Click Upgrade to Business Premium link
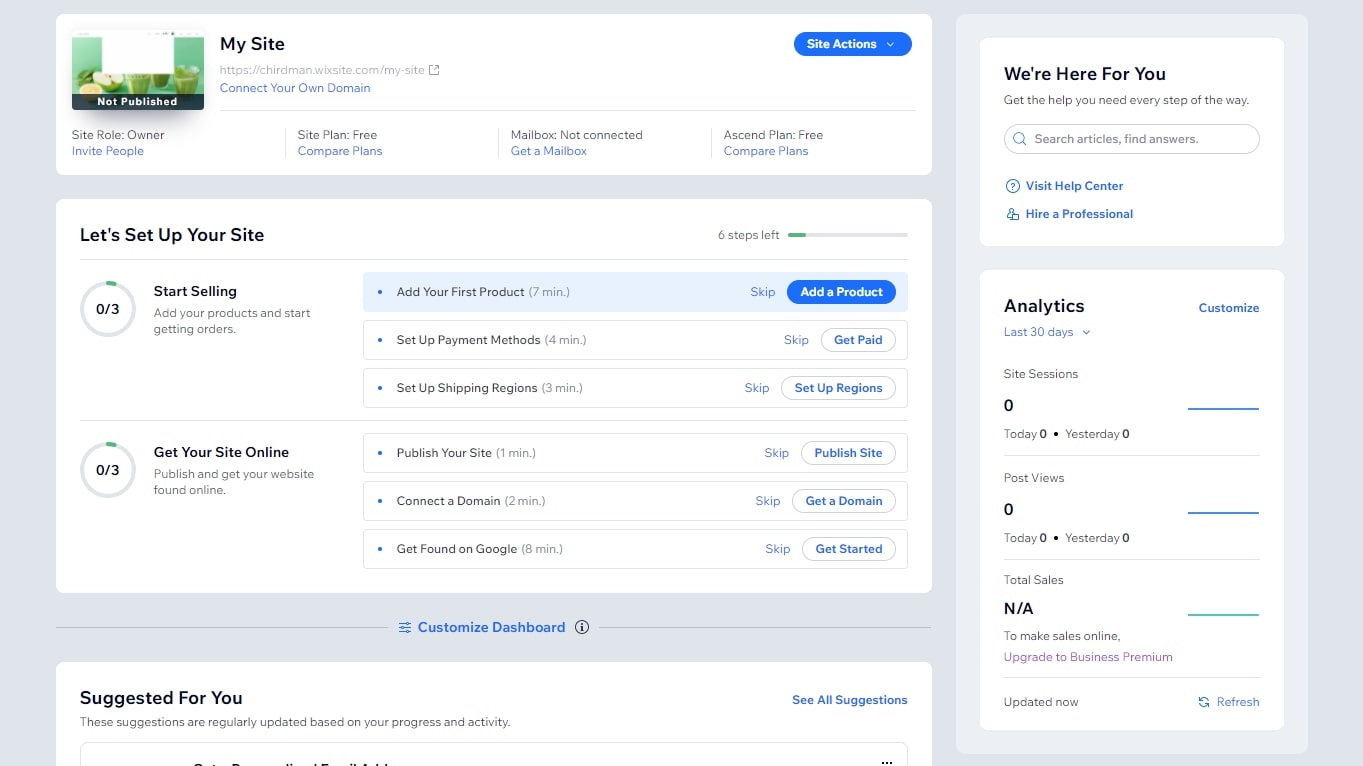This screenshot has width=1363, height=766. click(1088, 657)
